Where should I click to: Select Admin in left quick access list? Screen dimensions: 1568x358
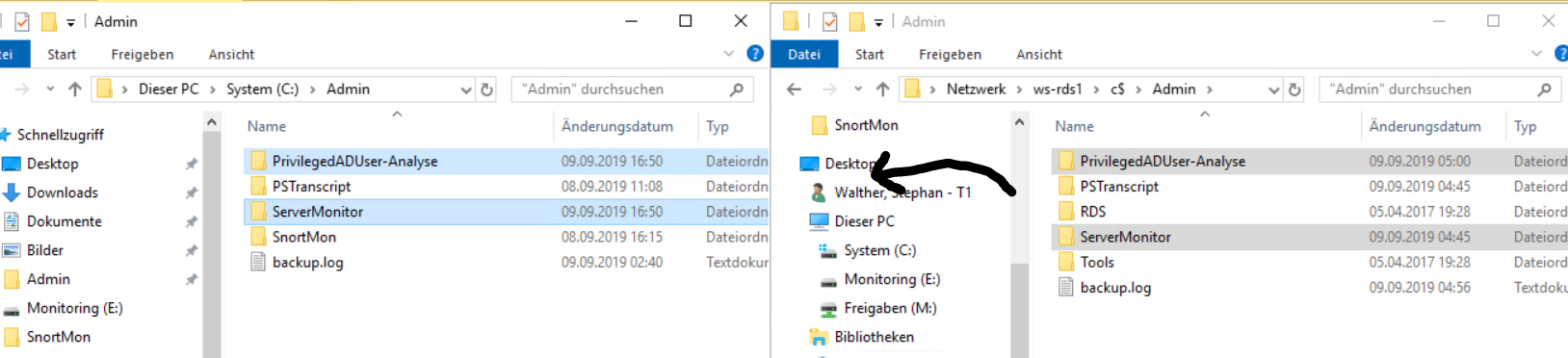click(48, 279)
